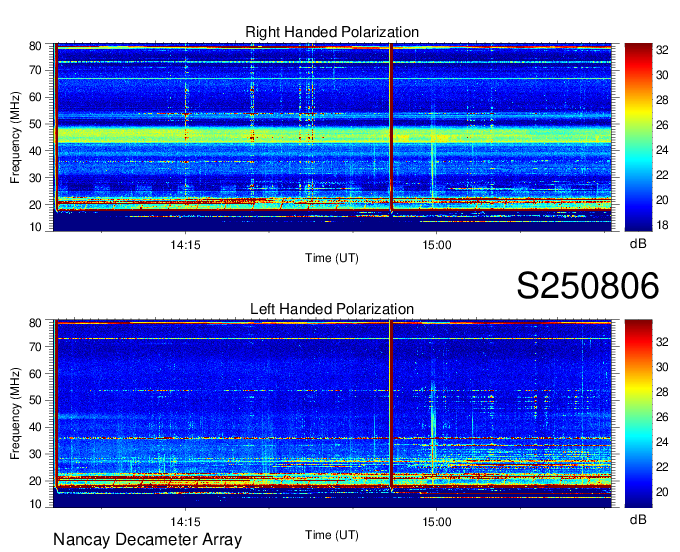Click the 40 MHz tick of Right Handed plot

(x=35, y=151)
